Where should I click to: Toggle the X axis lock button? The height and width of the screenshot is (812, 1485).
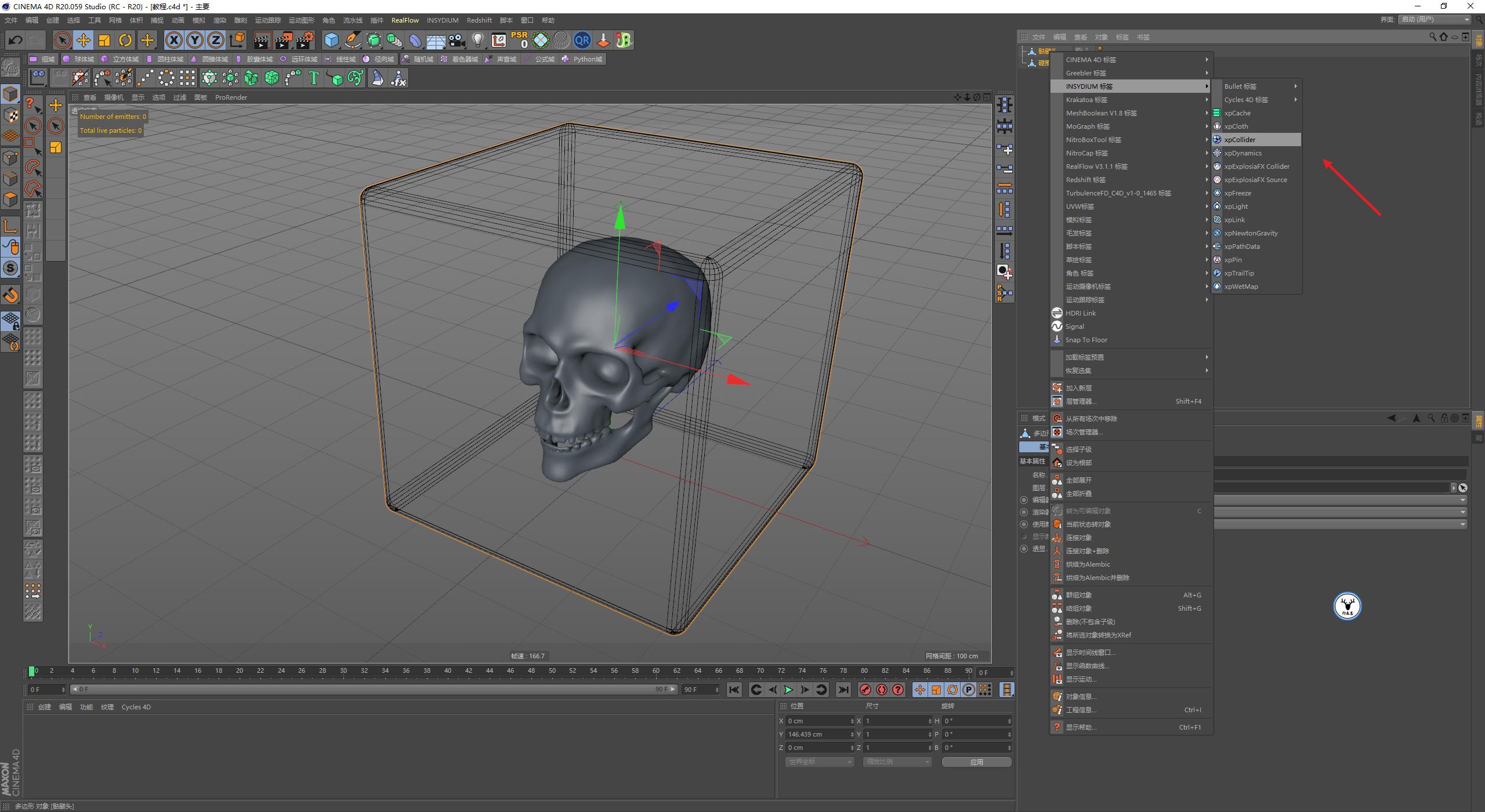pyautogui.click(x=174, y=40)
